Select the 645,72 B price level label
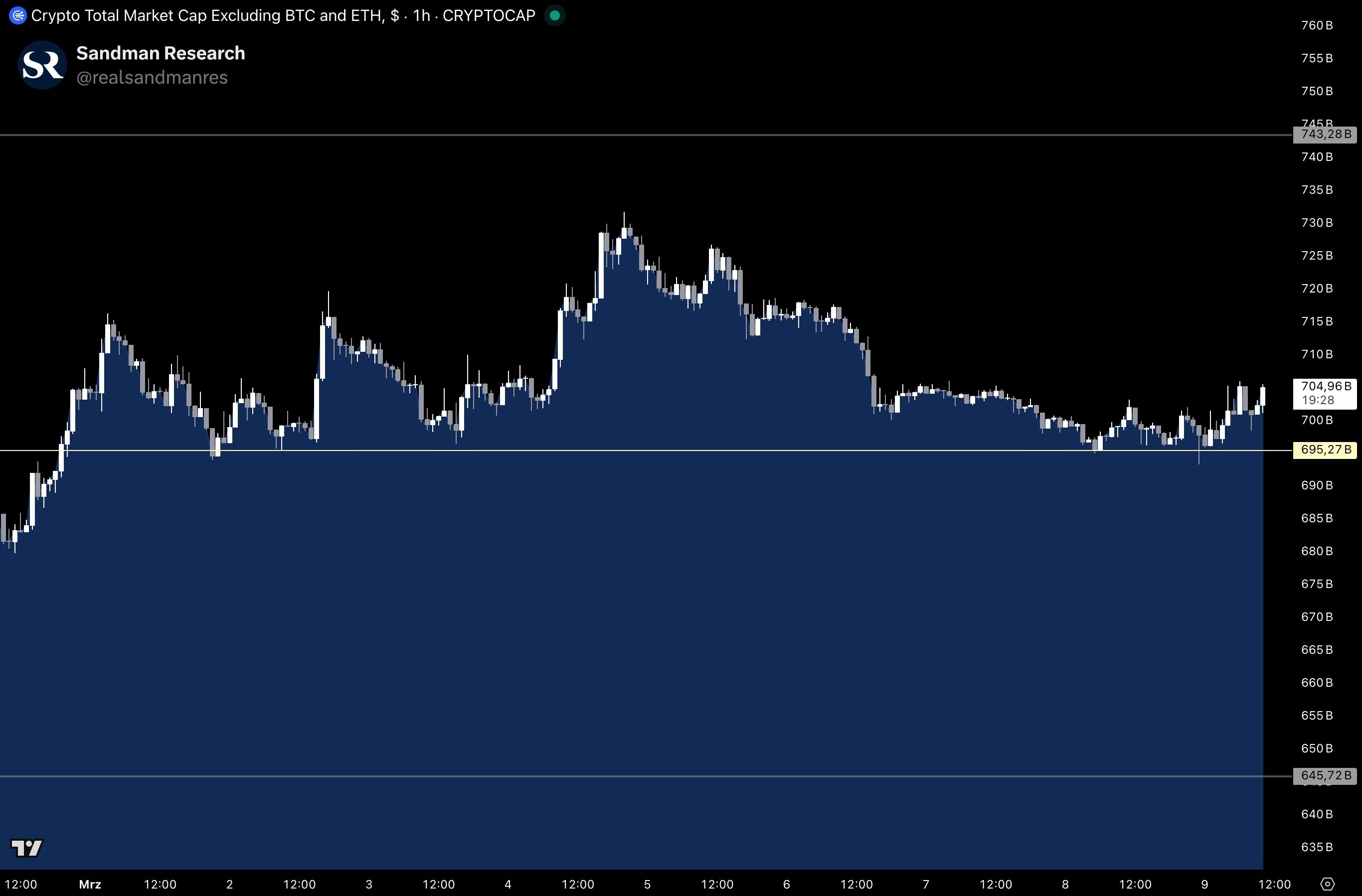Viewport: 1362px width, 896px height. pos(1326,776)
